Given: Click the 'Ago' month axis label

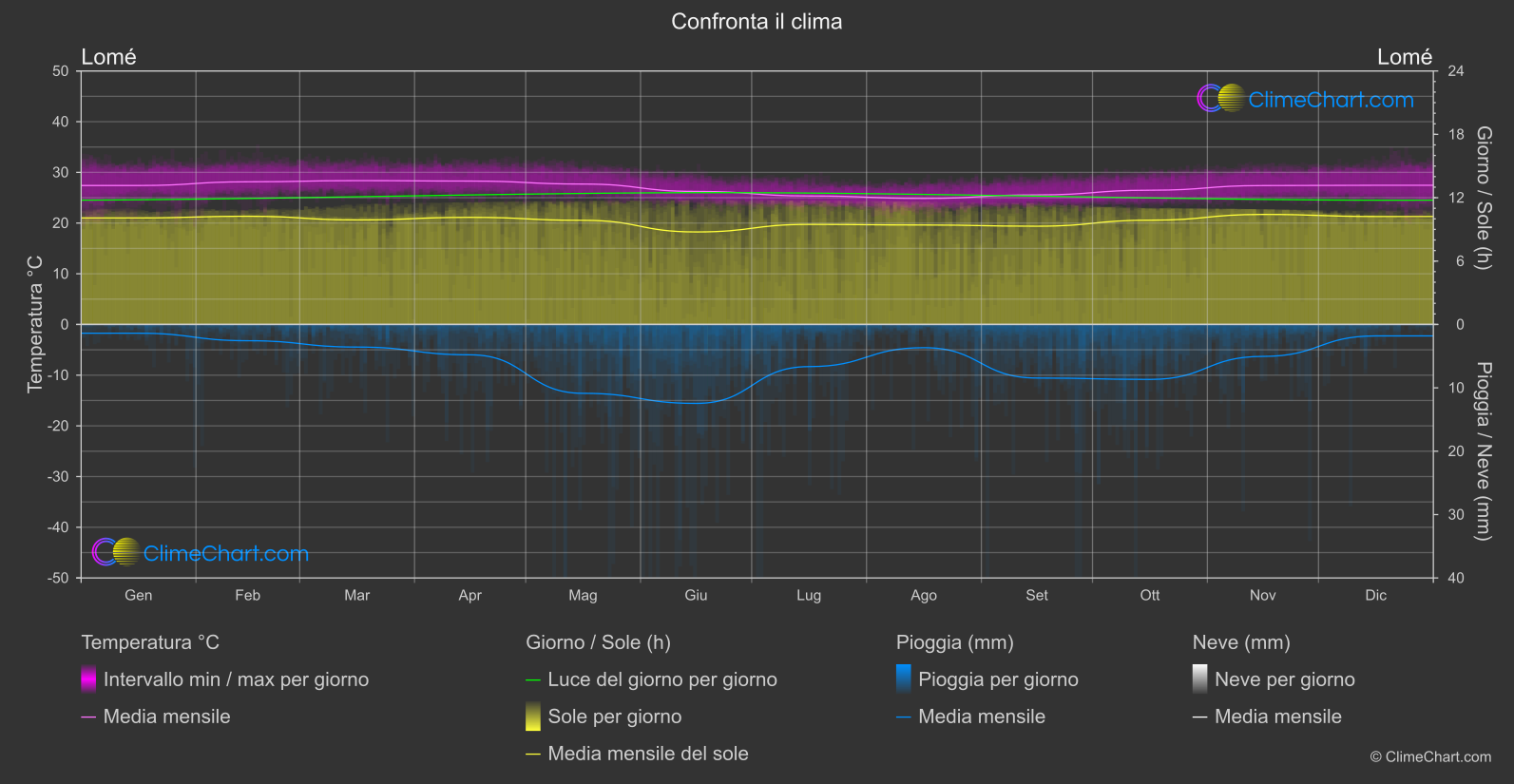Looking at the screenshot, I should [924, 595].
